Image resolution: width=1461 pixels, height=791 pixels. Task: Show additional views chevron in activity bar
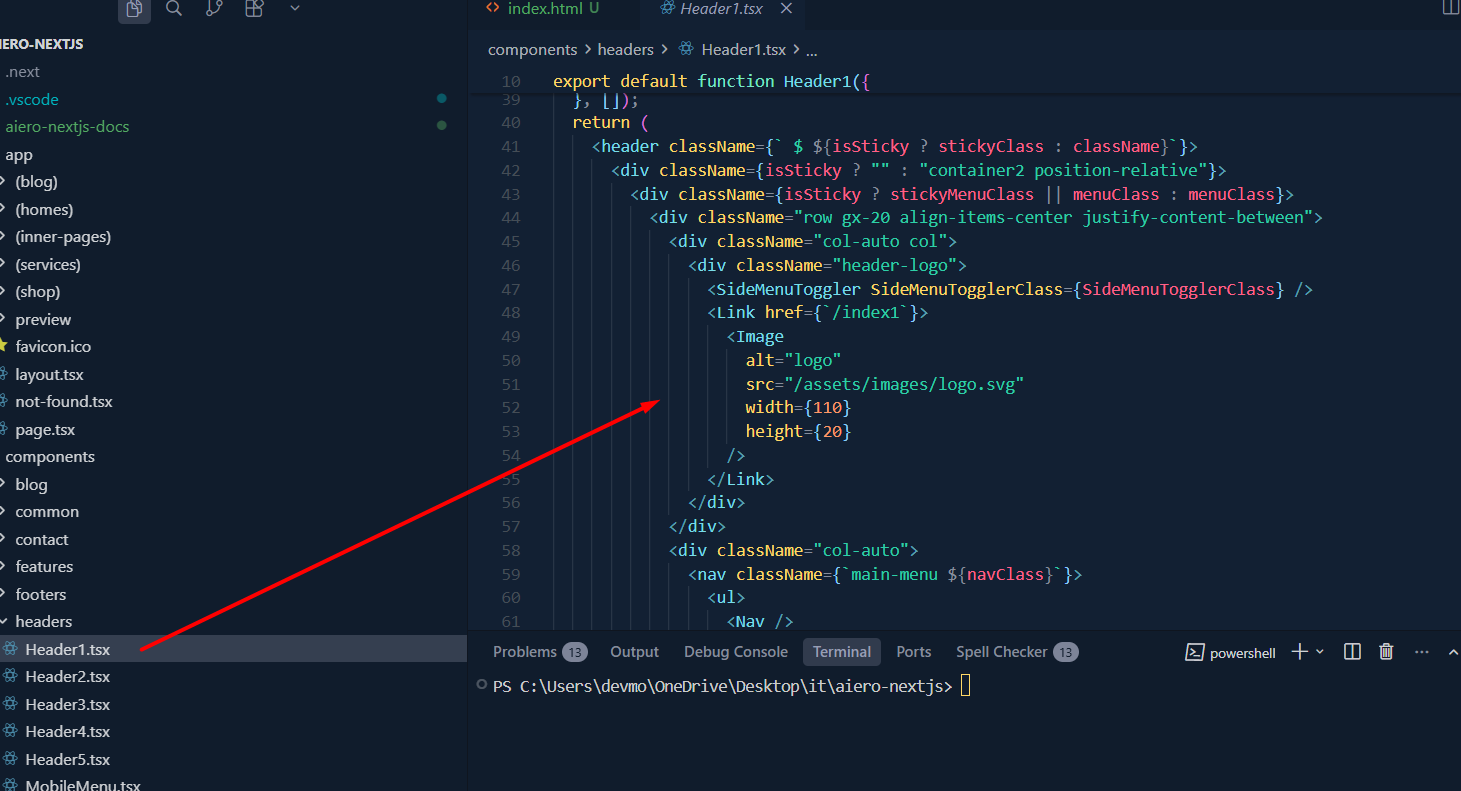pos(294,8)
